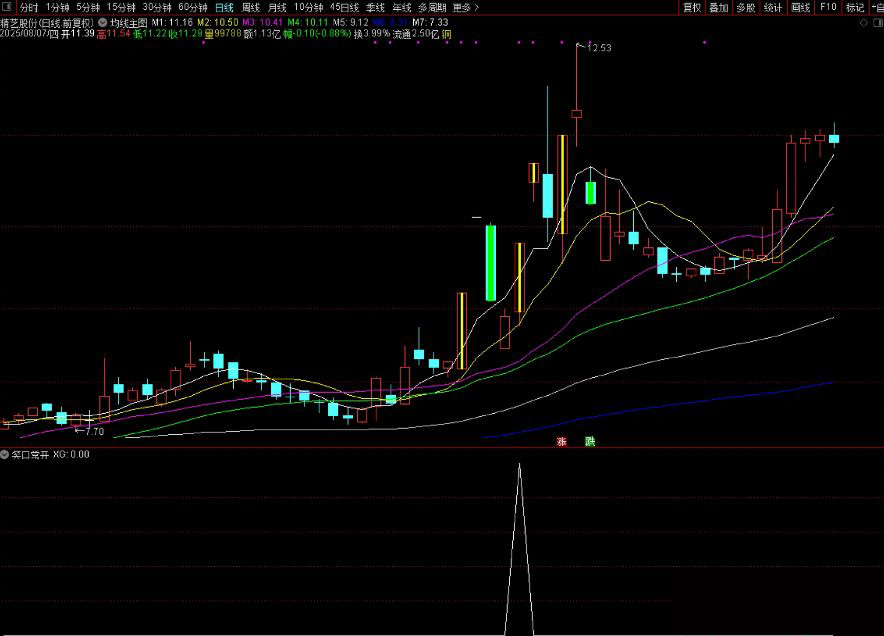Open the 多周期 multi-period view
884x636 pixels.
[x=432, y=7]
